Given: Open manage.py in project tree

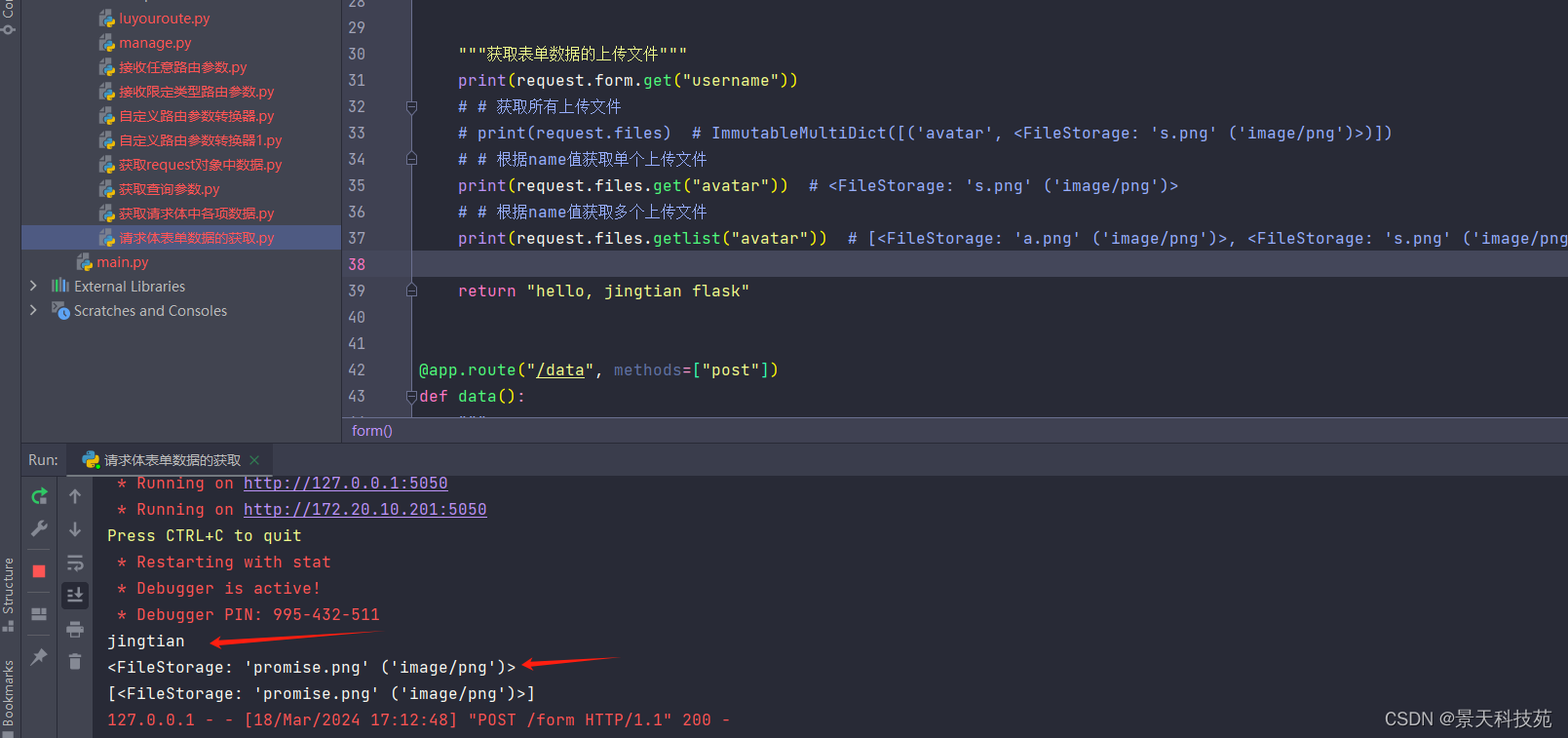Looking at the screenshot, I should (155, 43).
